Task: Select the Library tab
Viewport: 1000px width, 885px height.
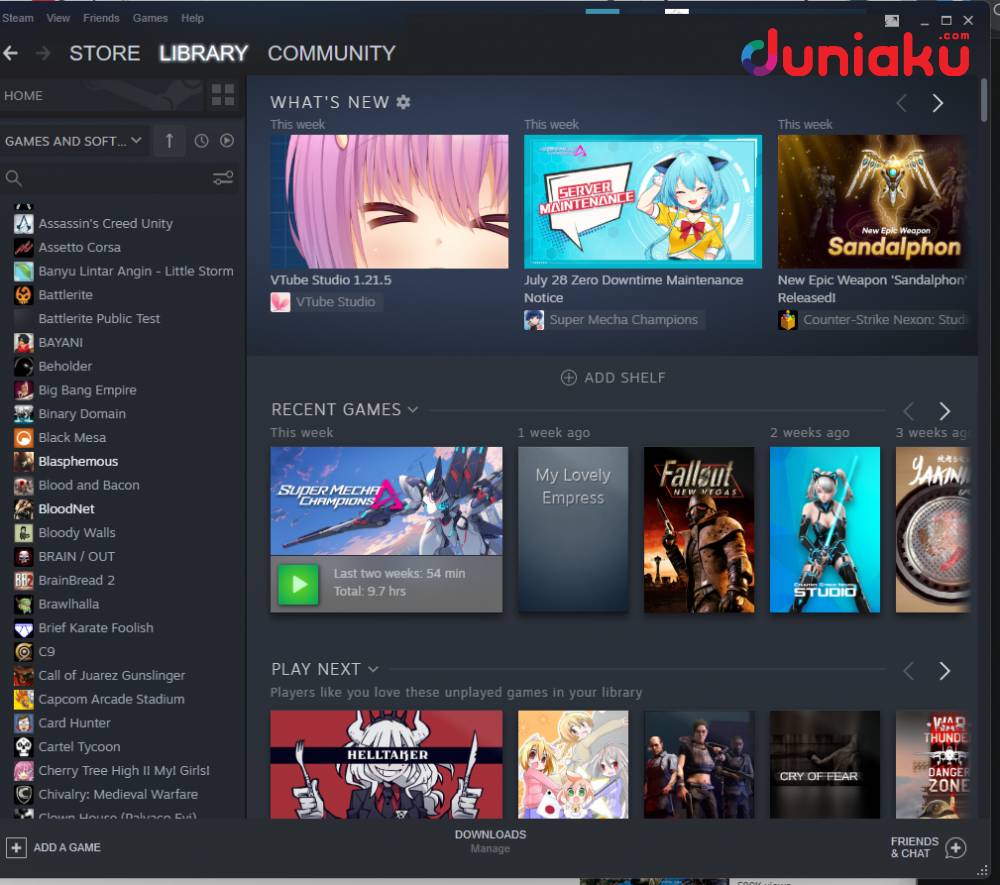Action: 203,53
